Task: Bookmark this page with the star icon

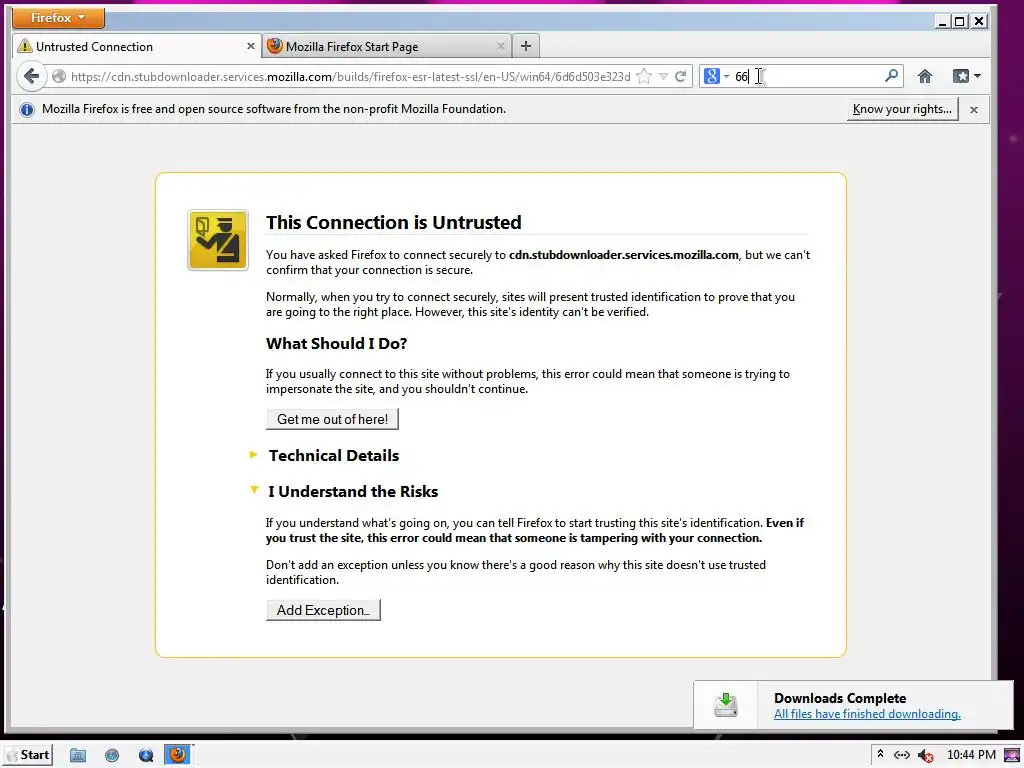Action: coord(644,76)
